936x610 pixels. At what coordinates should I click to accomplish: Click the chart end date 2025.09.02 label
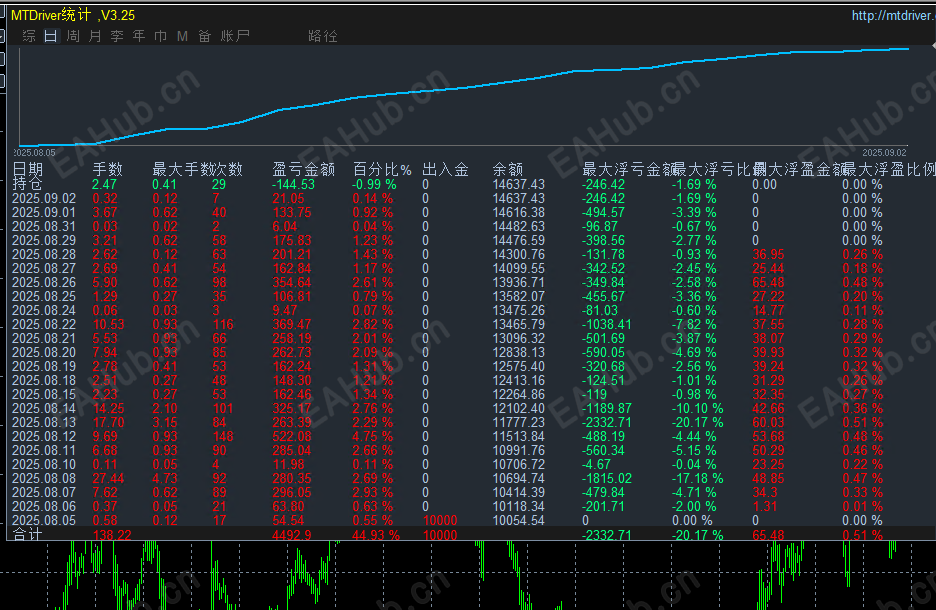[884, 153]
